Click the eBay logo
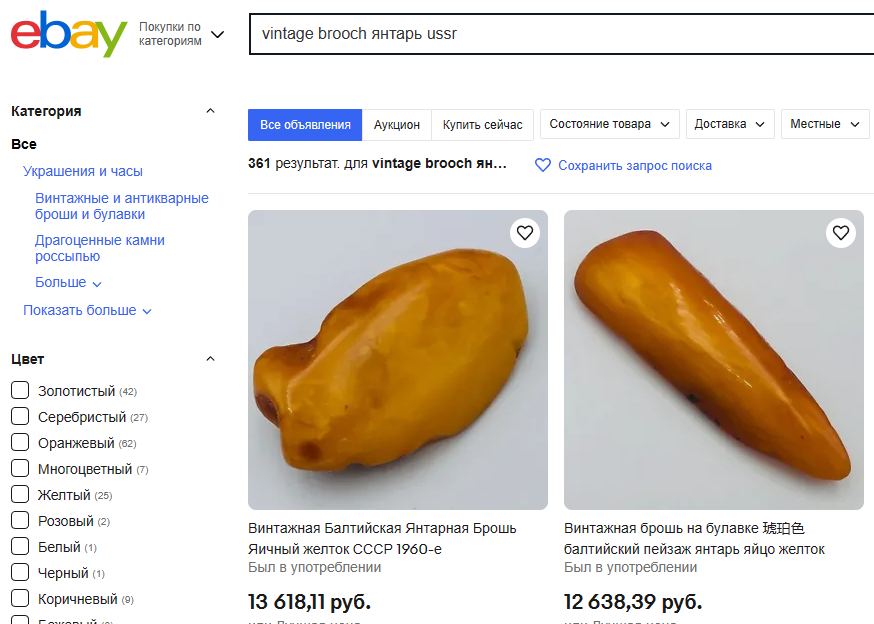874x624 pixels. click(x=69, y=35)
